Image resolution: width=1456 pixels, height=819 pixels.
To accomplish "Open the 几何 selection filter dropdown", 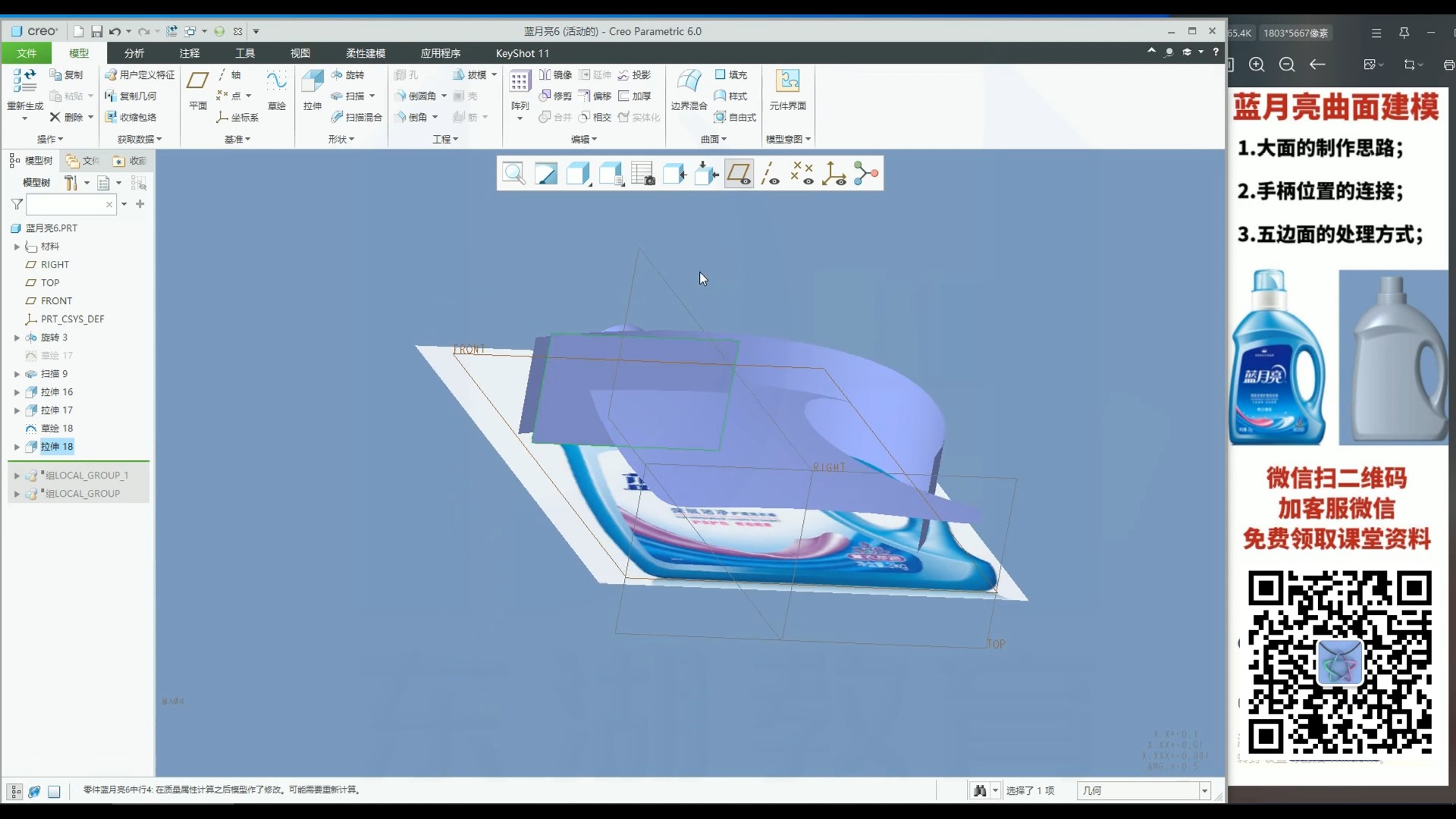I will (x=1204, y=791).
